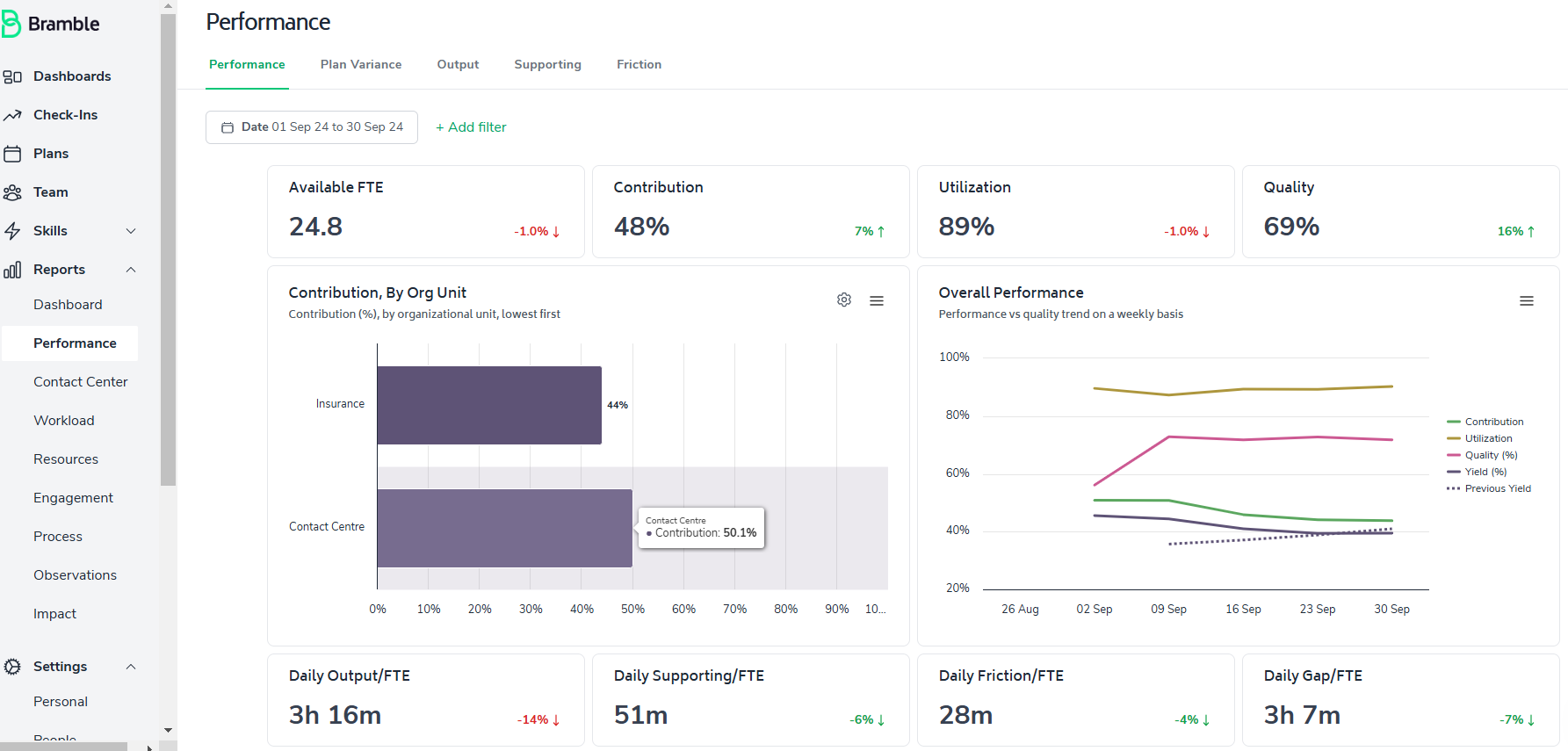Click the Add filter link
Screen dimensions: 1568x751
471,127
